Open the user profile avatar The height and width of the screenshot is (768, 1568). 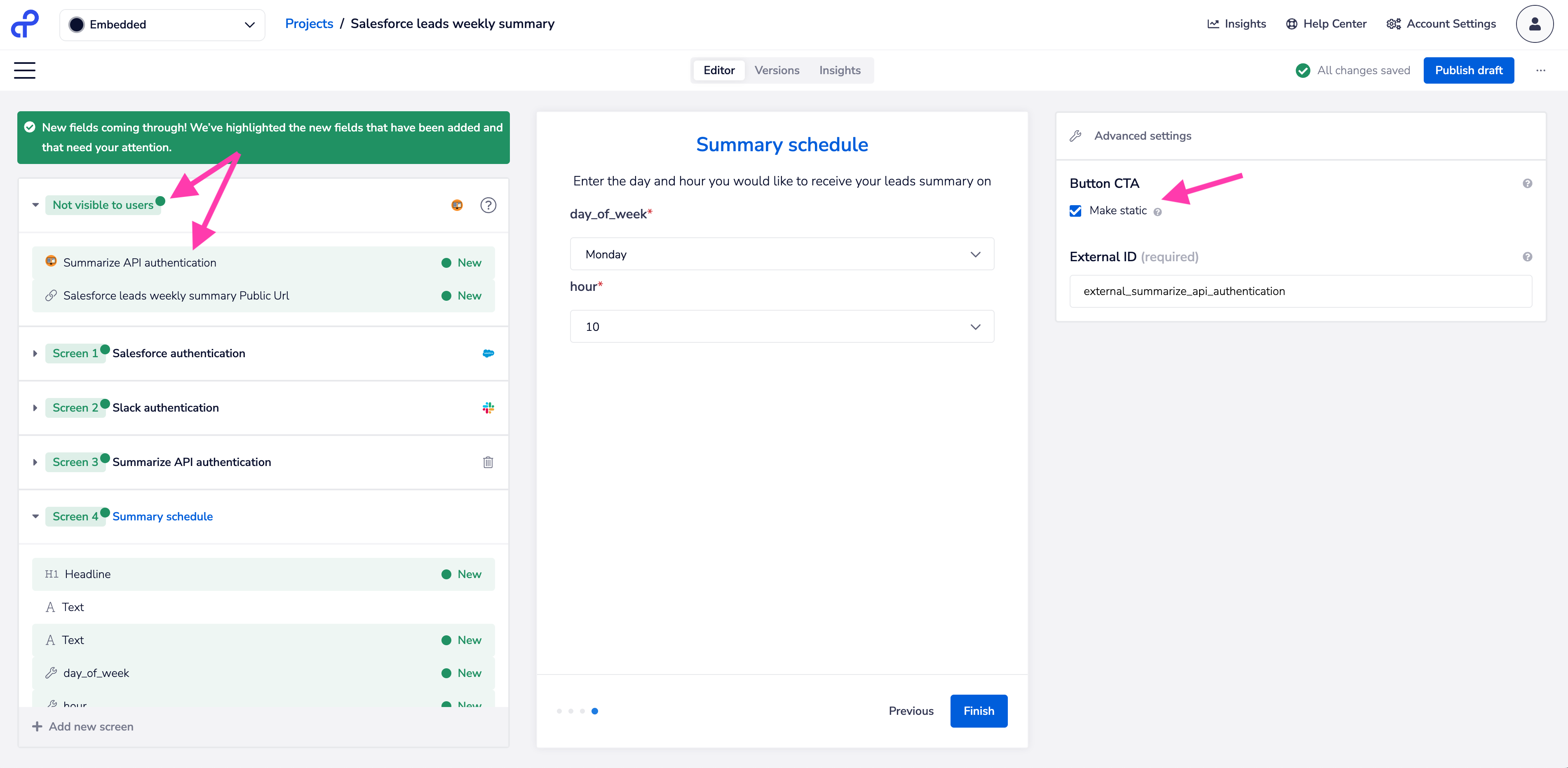(1533, 24)
